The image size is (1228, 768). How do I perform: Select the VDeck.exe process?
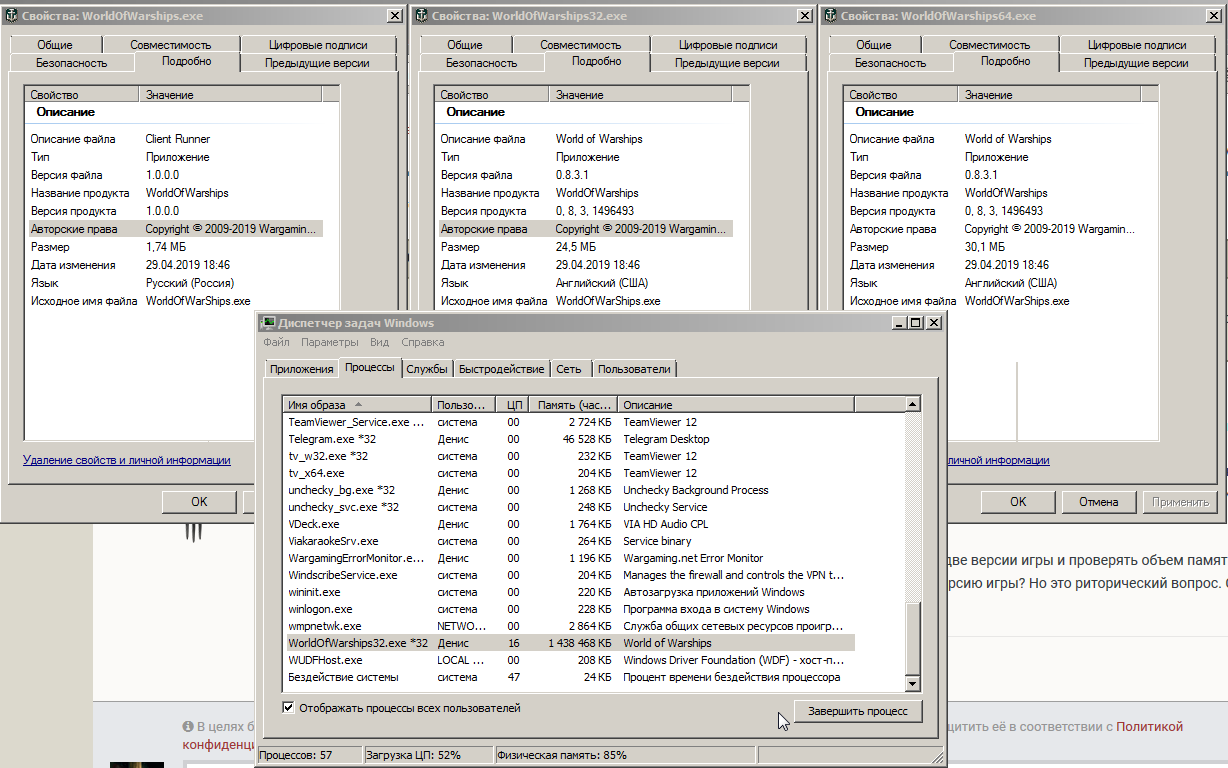[569, 524]
